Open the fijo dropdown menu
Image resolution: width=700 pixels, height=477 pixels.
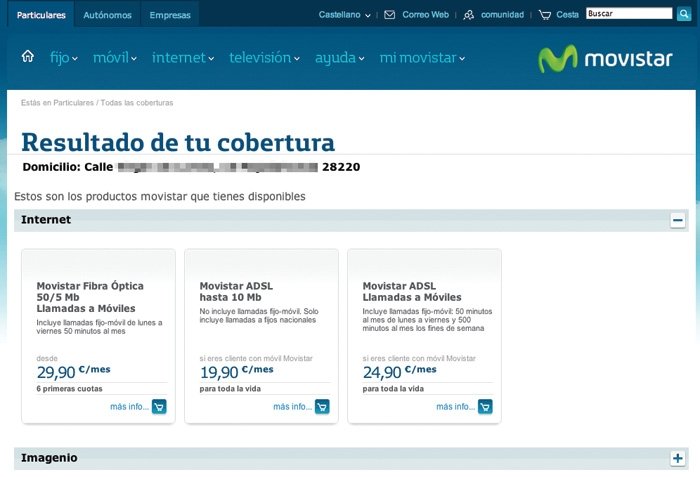click(64, 58)
